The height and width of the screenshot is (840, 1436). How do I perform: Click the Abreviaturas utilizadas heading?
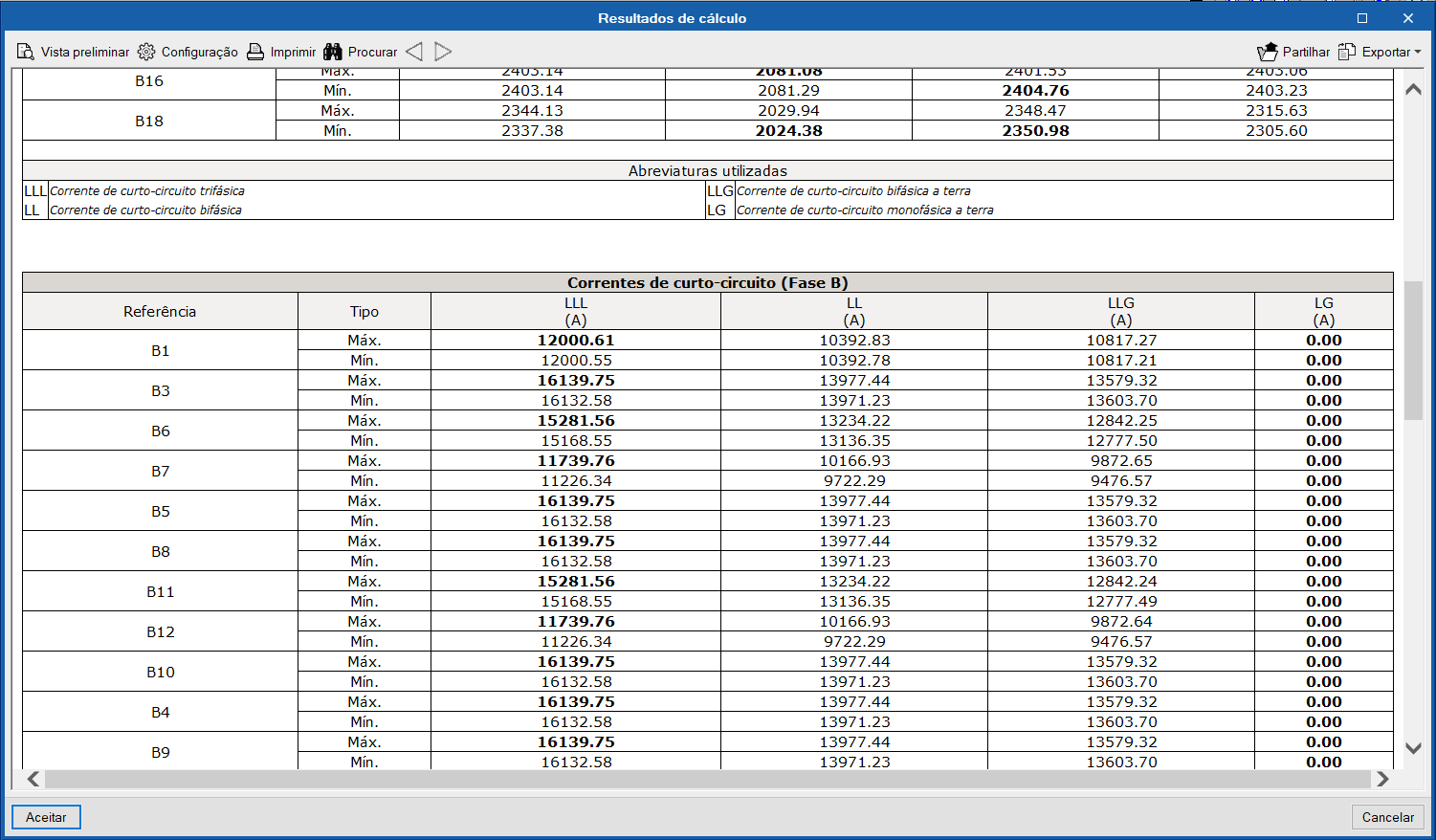(x=708, y=171)
